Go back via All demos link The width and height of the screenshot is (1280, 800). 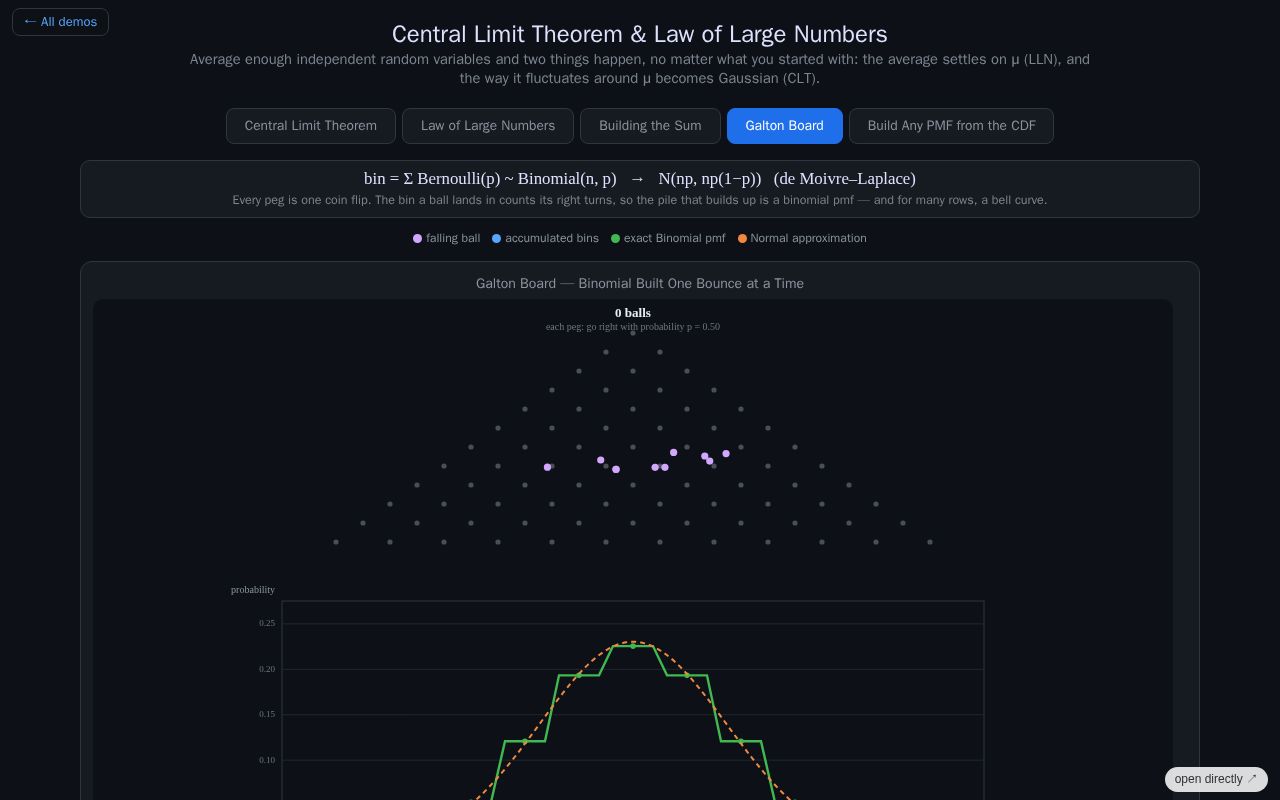coord(60,22)
